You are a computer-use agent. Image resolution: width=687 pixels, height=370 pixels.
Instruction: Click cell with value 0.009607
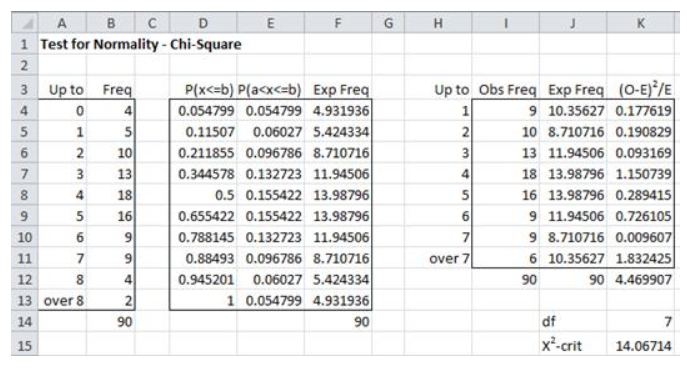[x=640, y=237]
